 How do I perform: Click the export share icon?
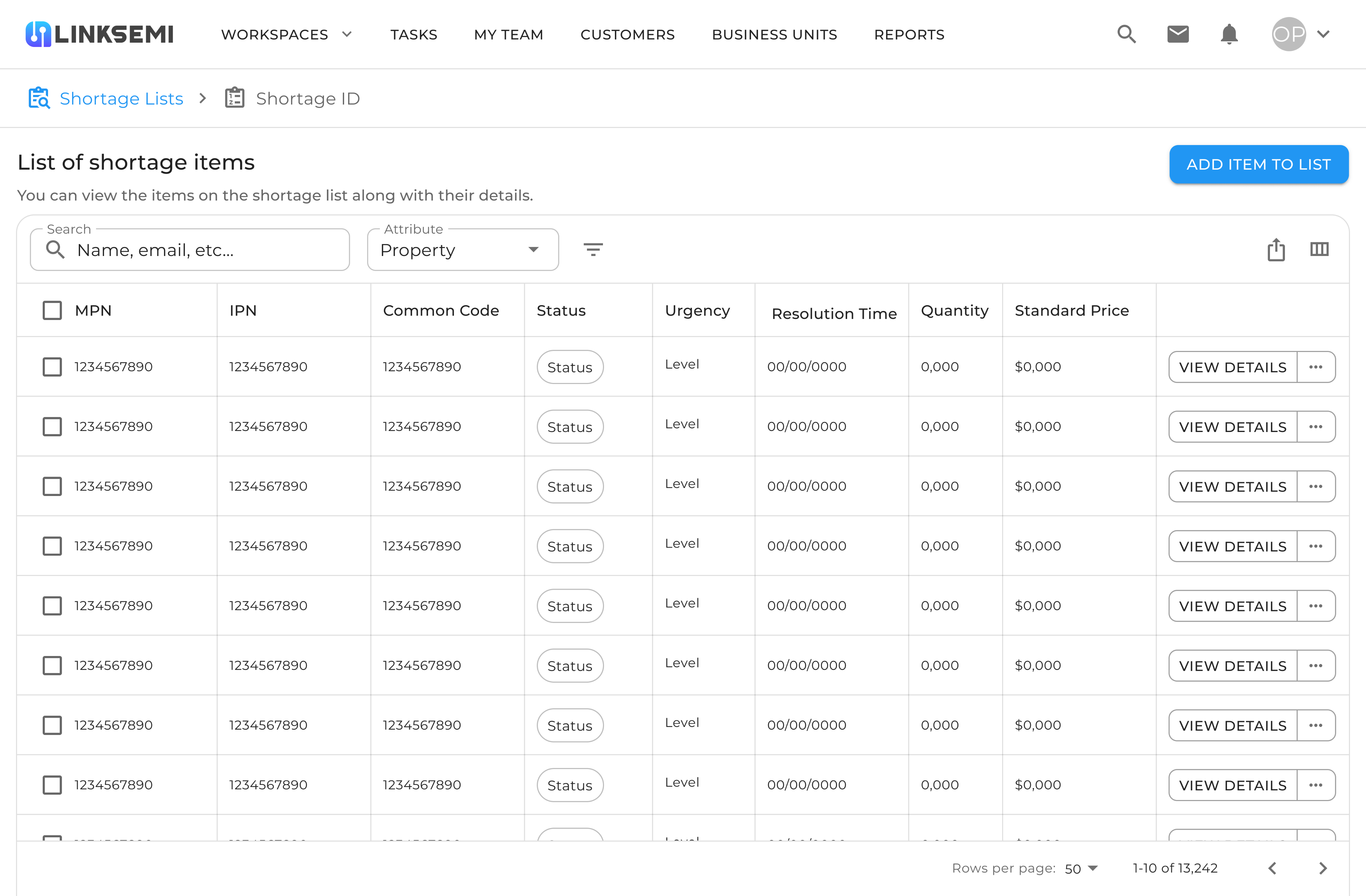coord(1276,250)
